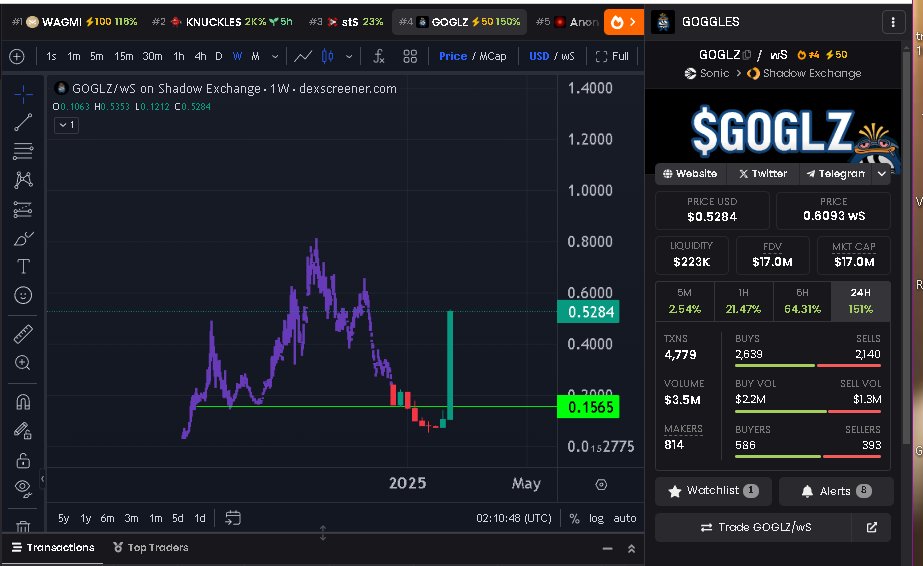Open the multi-chart layout grid
This screenshot has height=566, width=923.
click(410, 56)
